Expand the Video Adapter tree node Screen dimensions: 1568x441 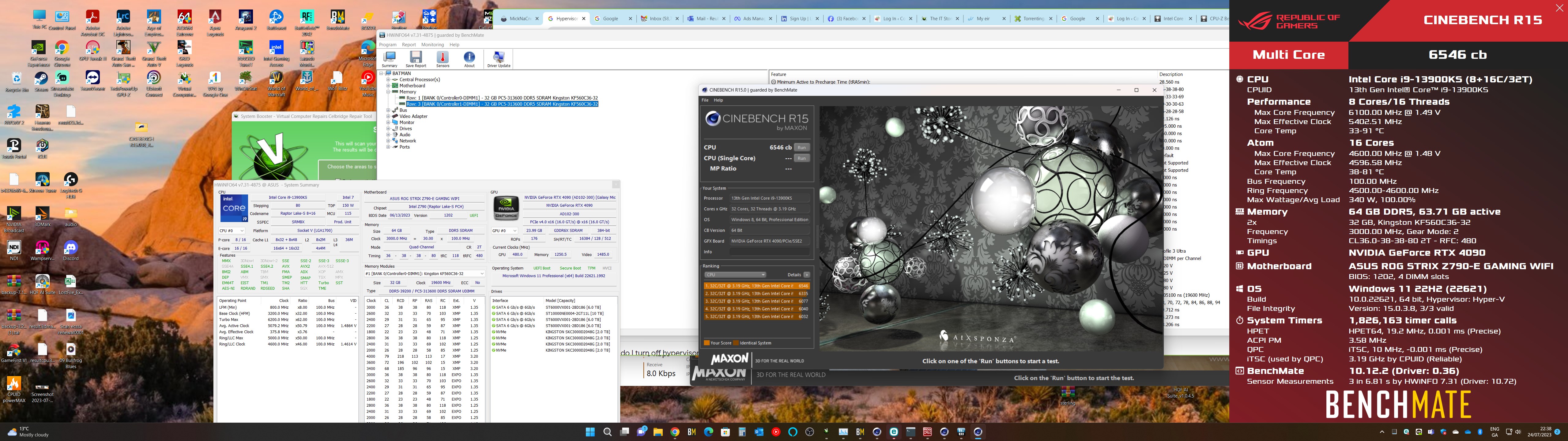[388, 116]
